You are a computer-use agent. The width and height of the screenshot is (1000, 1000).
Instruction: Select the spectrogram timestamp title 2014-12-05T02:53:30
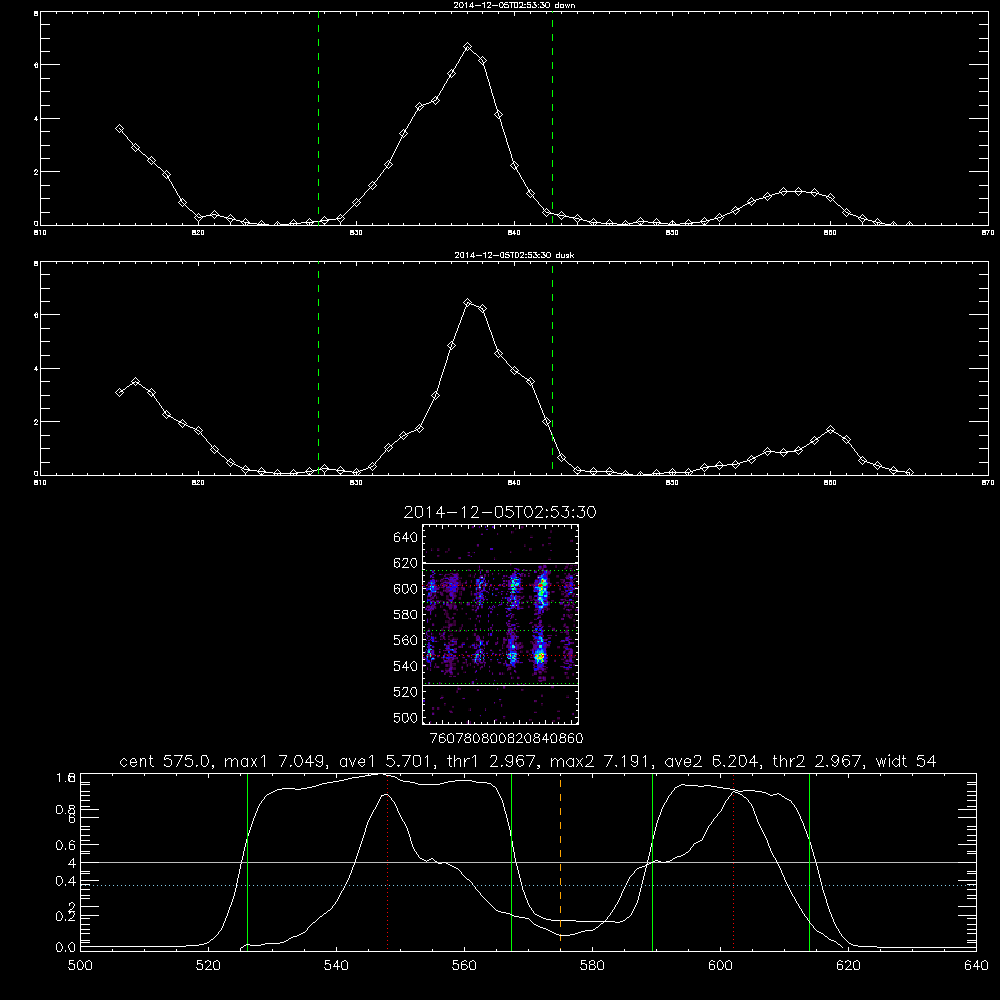500,512
